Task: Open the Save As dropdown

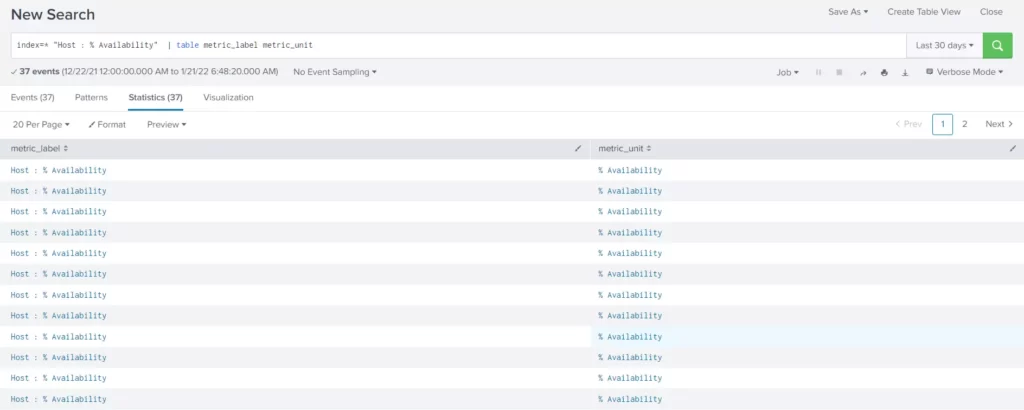Action: pos(848,12)
